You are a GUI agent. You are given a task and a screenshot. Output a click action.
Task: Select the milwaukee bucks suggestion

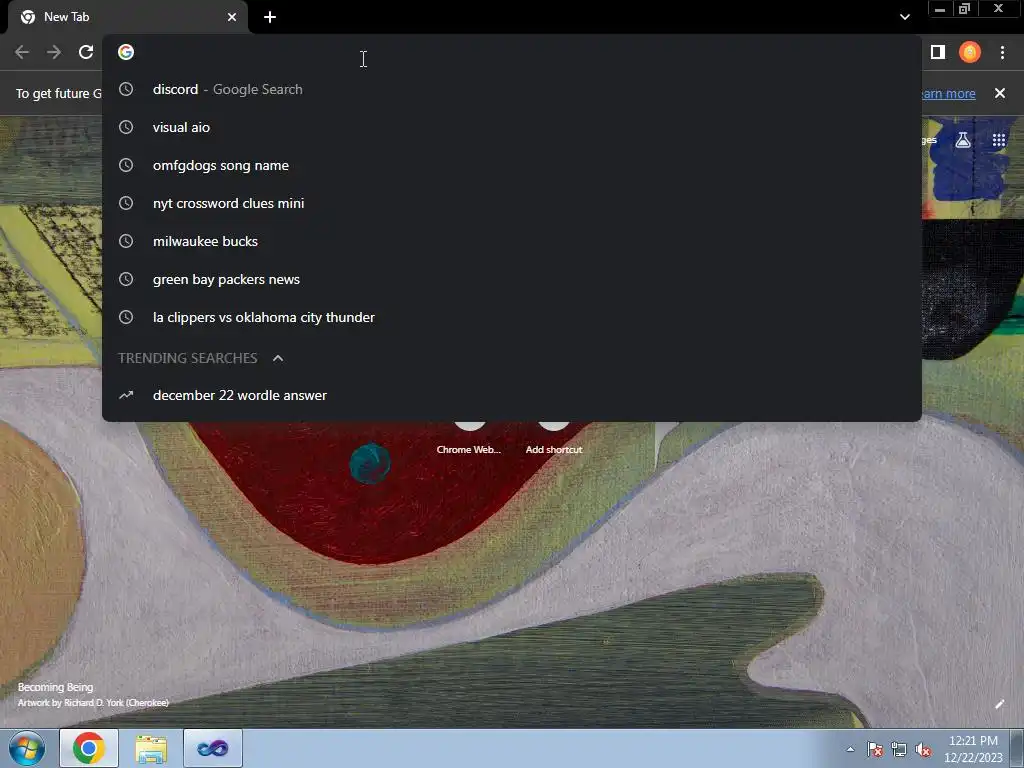tap(512, 241)
